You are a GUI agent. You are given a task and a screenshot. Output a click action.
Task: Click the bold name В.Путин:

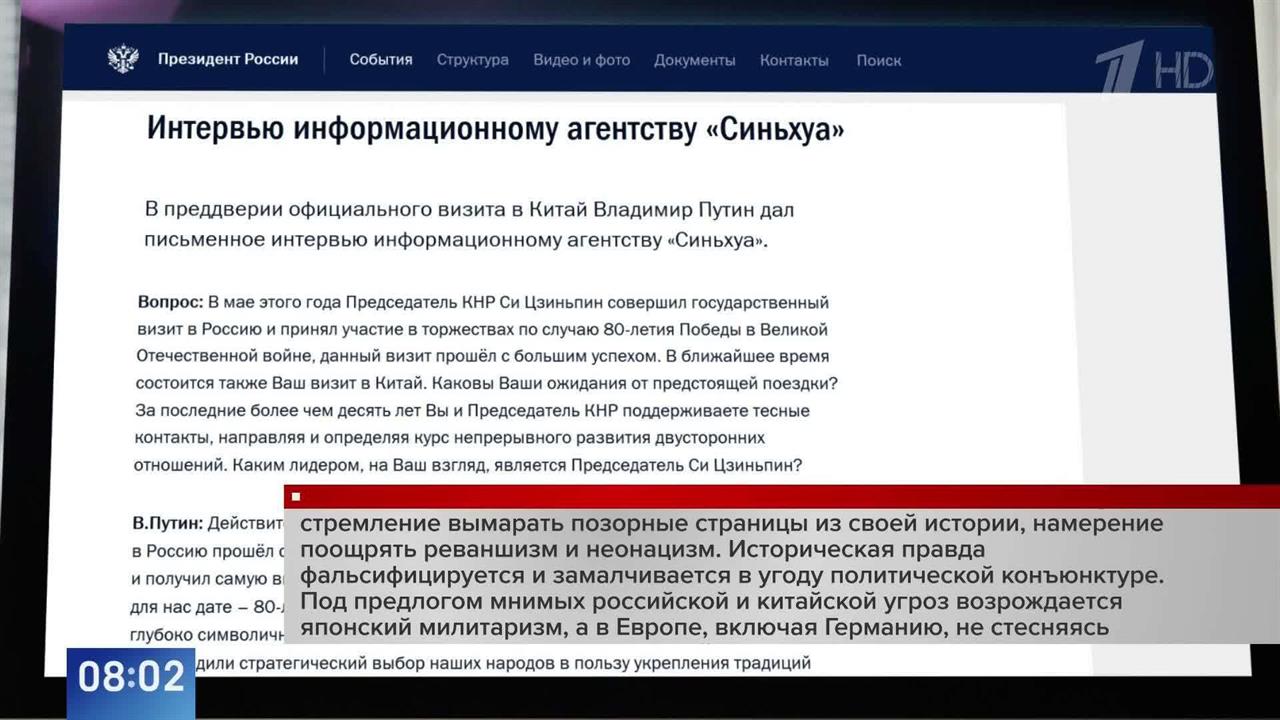[167, 523]
